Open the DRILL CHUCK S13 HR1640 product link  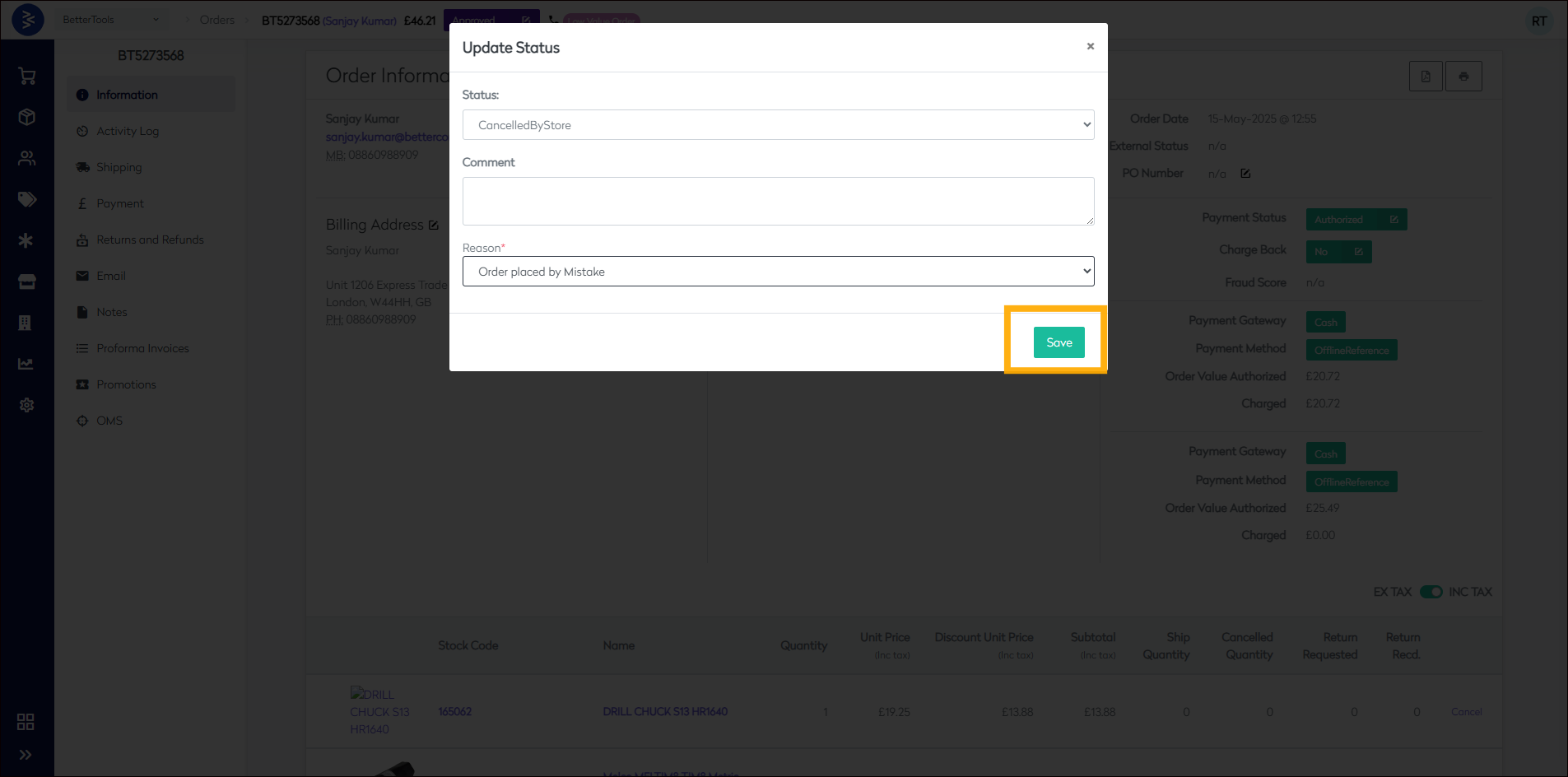pyautogui.click(x=665, y=712)
